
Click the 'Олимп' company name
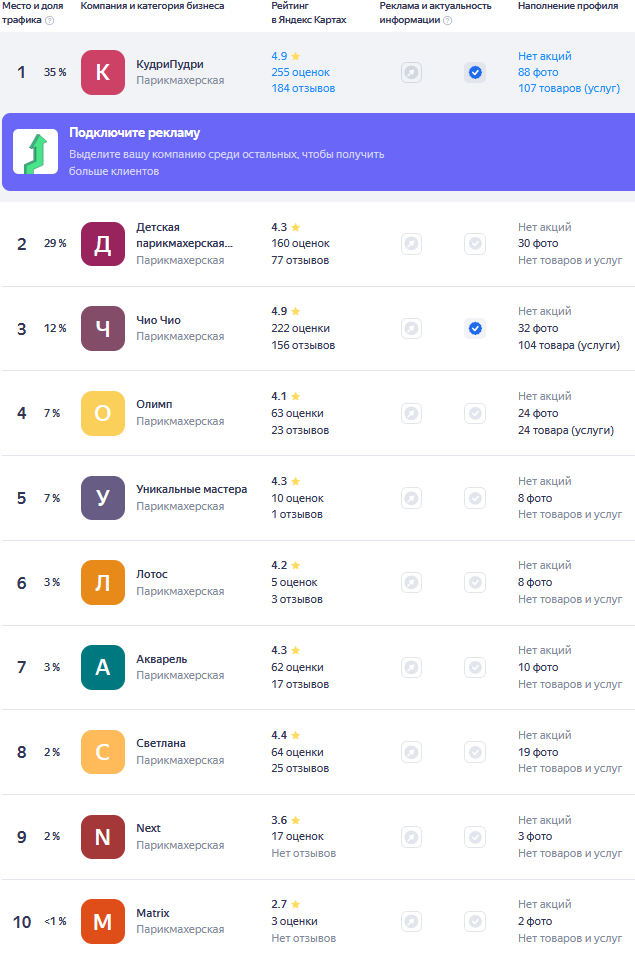click(154, 404)
